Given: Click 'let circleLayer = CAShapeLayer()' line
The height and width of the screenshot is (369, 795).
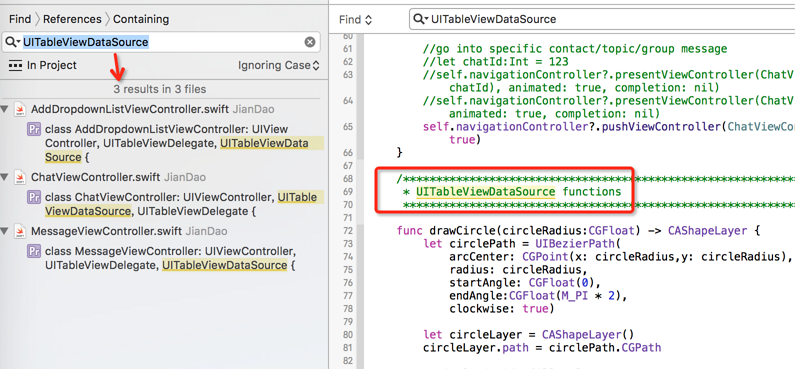Looking at the screenshot, I should click(x=529, y=335).
